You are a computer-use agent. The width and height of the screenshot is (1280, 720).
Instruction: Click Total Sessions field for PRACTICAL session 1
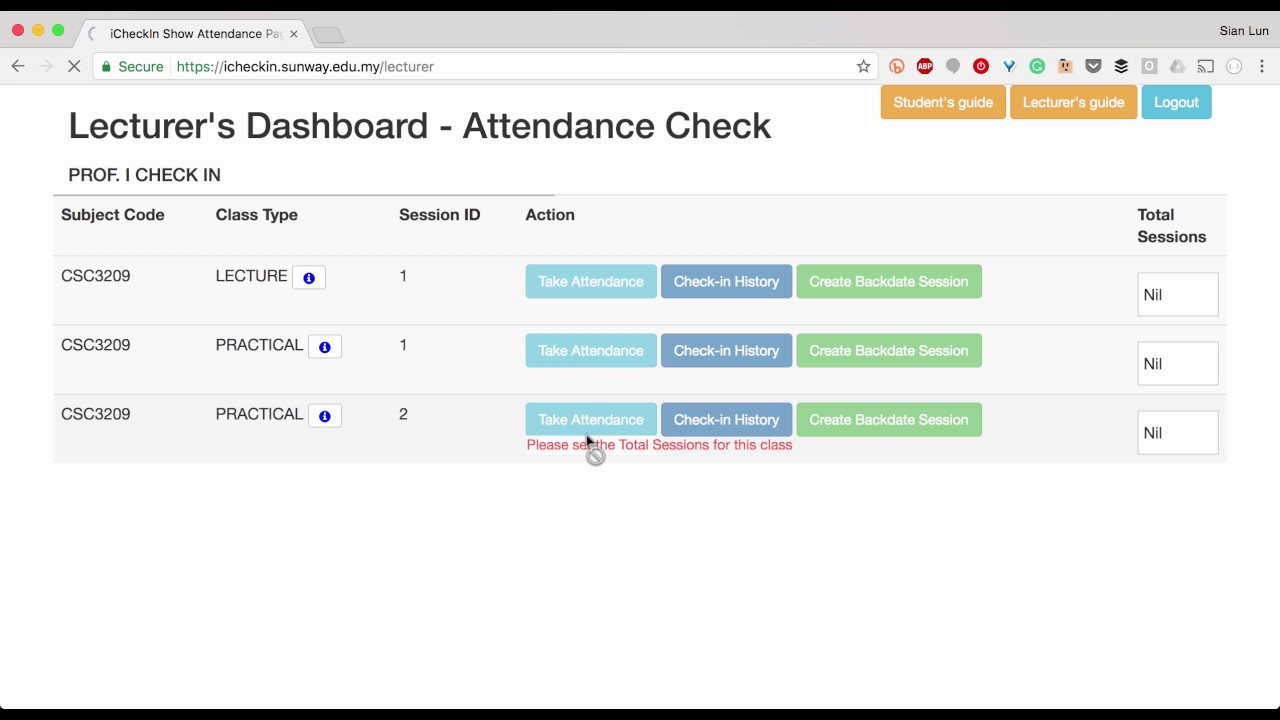[1178, 364]
